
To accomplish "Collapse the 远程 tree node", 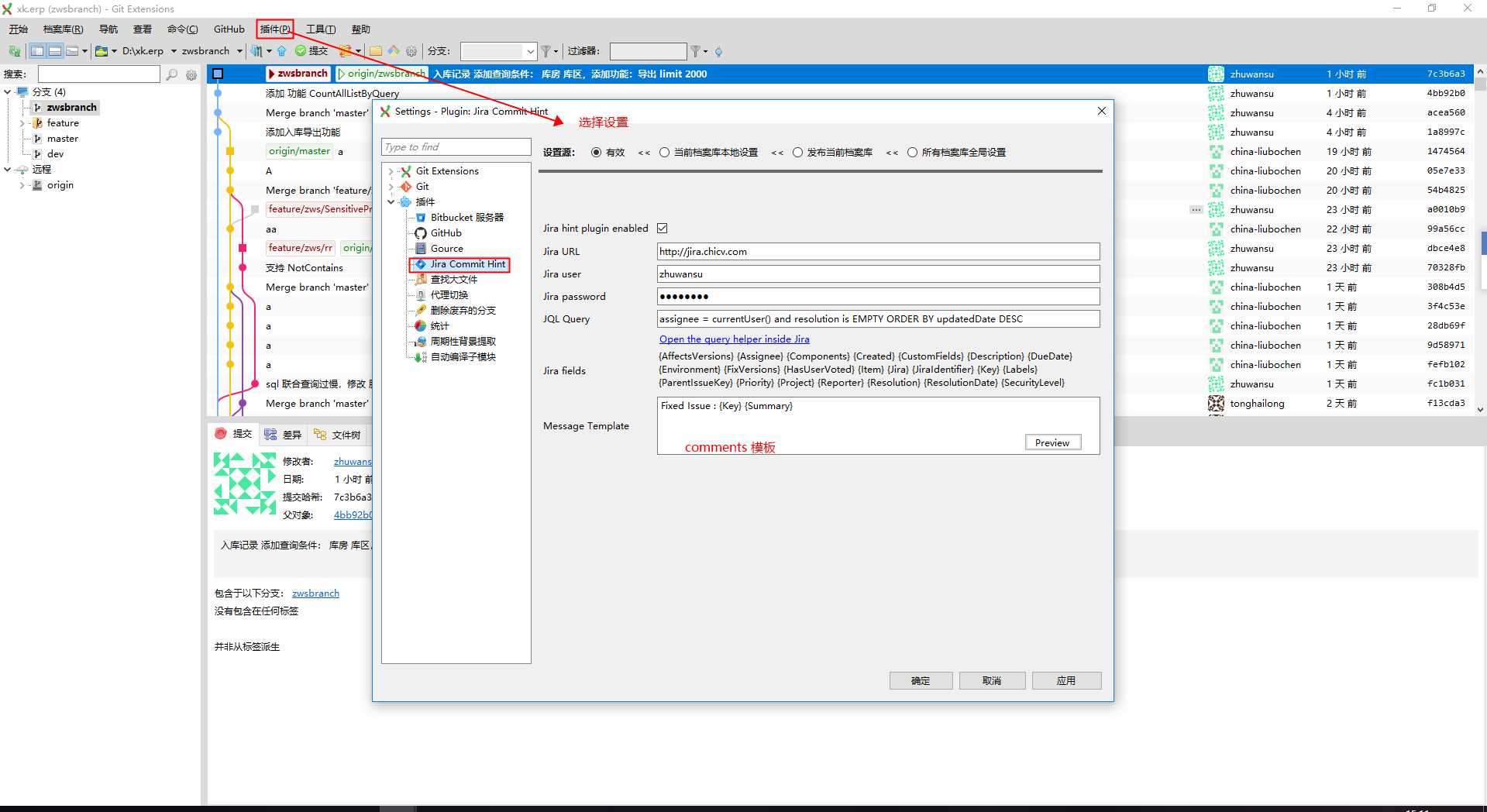I will click(x=8, y=169).
